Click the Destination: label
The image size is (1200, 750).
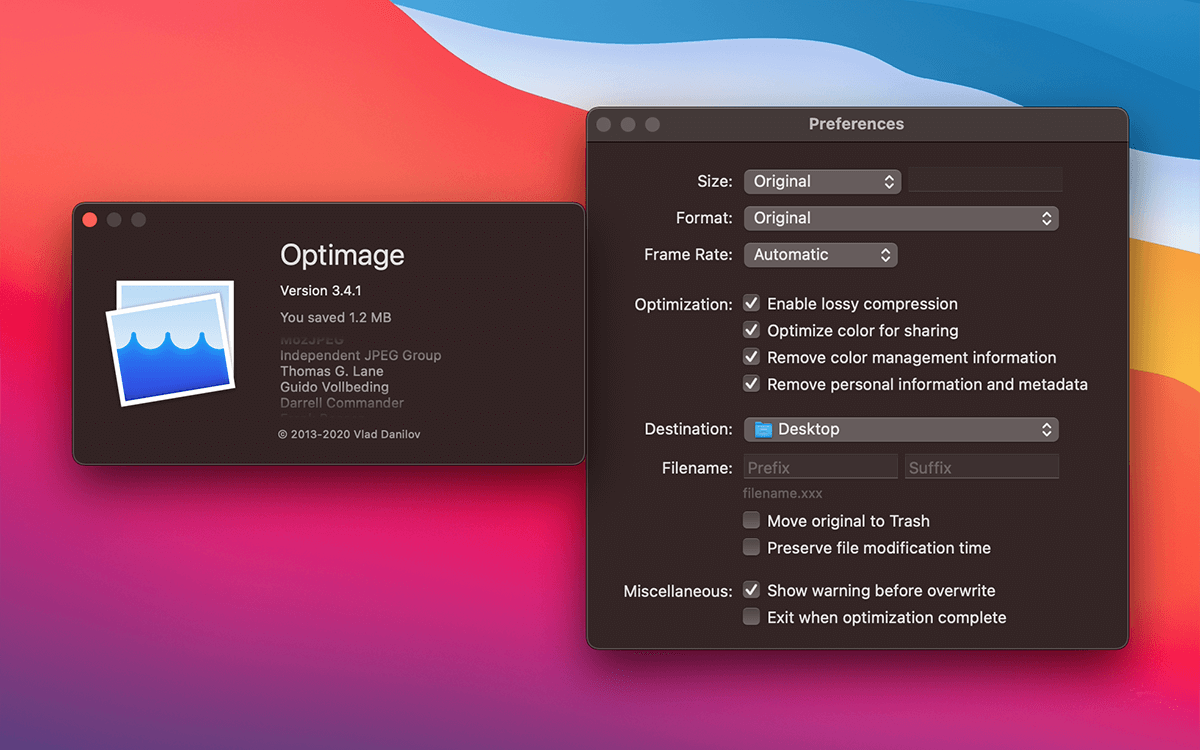[x=688, y=429]
